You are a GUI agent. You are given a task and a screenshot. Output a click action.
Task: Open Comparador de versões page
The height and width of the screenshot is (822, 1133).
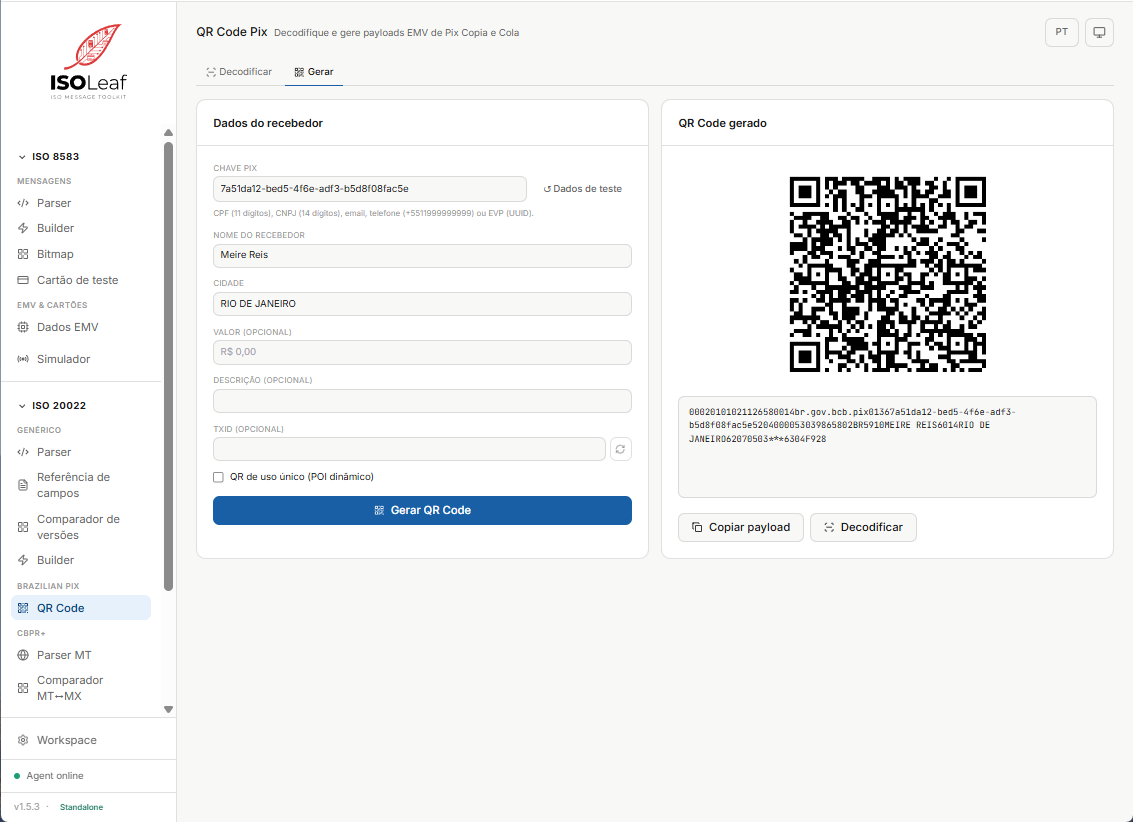81,527
